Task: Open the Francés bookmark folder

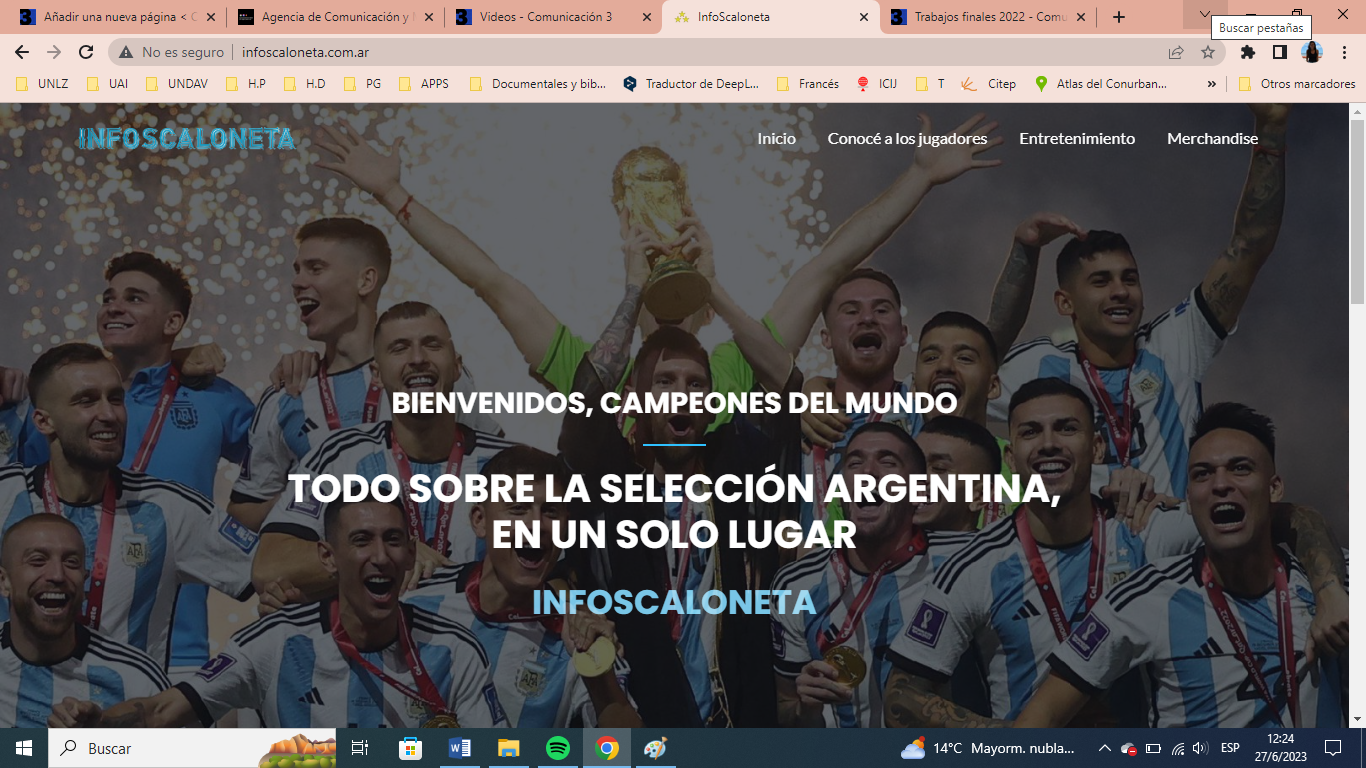Action: click(x=808, y=84)
